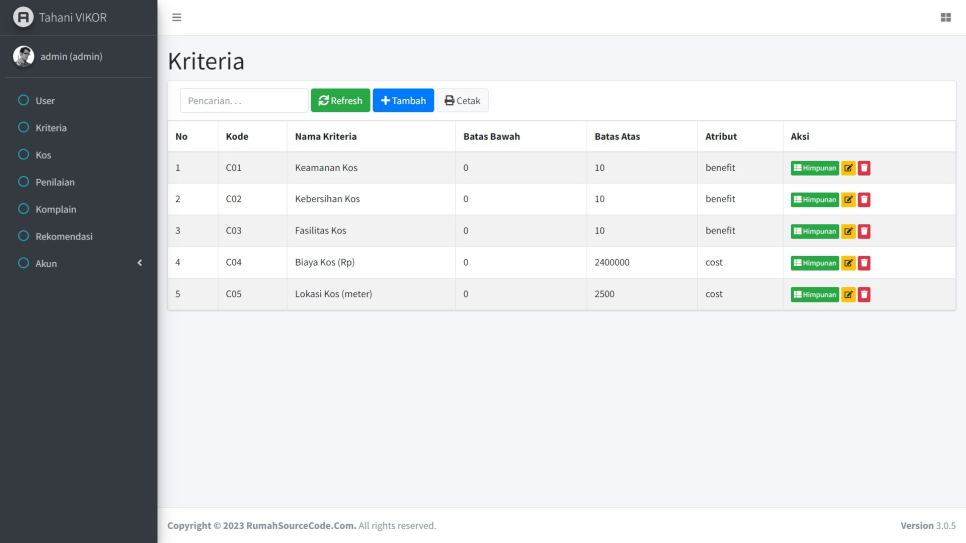This screenshot has height=543, width=966.
Task: Open the User sidebar menu
Action: tap(45, 100)
